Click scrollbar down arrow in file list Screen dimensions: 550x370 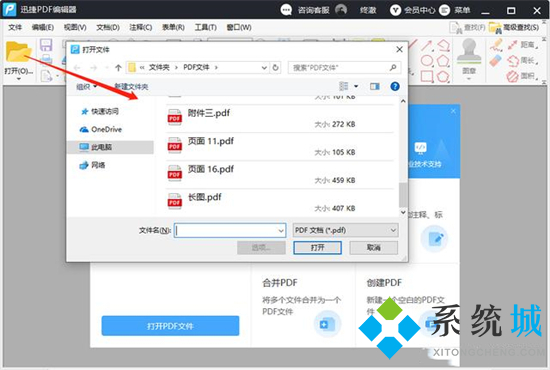coord(403,212)
